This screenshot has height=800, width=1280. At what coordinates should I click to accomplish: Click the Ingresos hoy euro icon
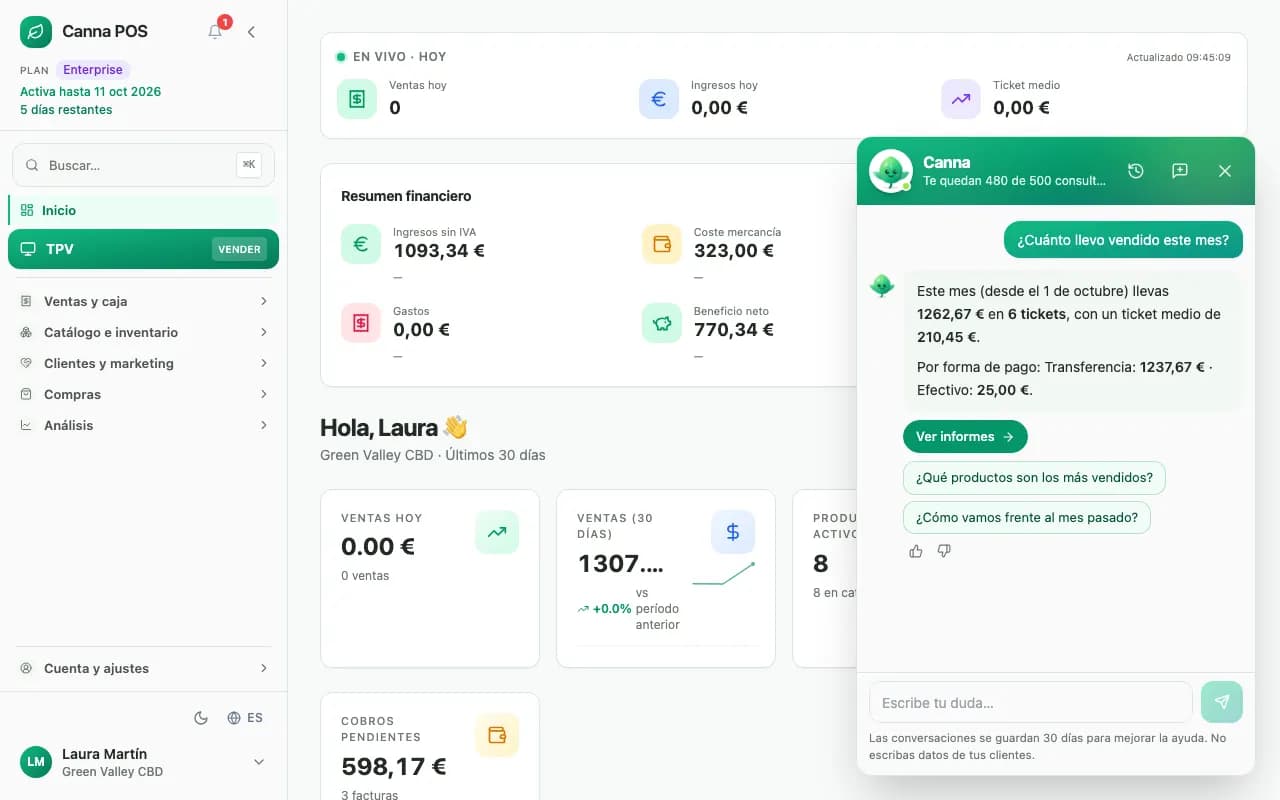(x=659, y=99)
